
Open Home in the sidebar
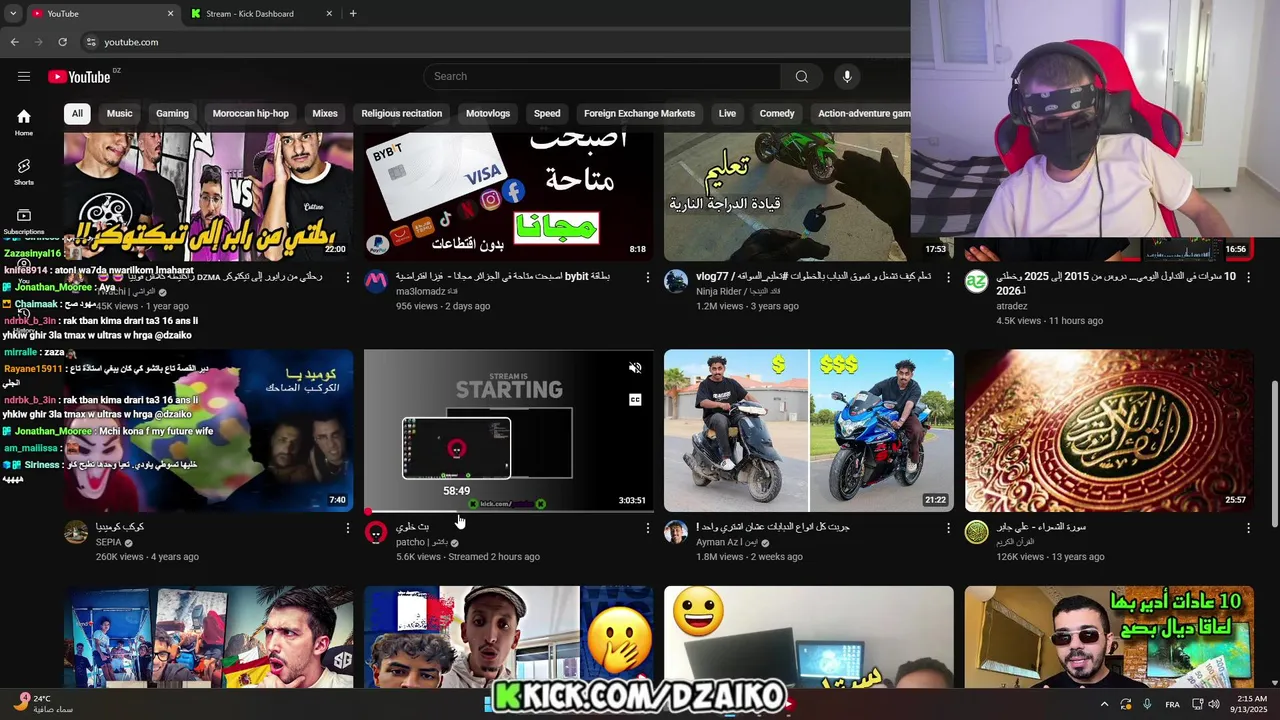tap(24, 122)
